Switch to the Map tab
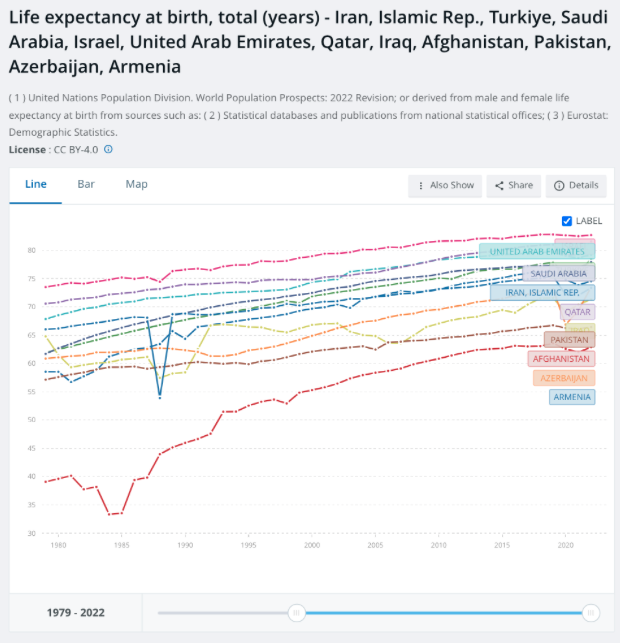620x643 pixels. (x=137, y=184)
